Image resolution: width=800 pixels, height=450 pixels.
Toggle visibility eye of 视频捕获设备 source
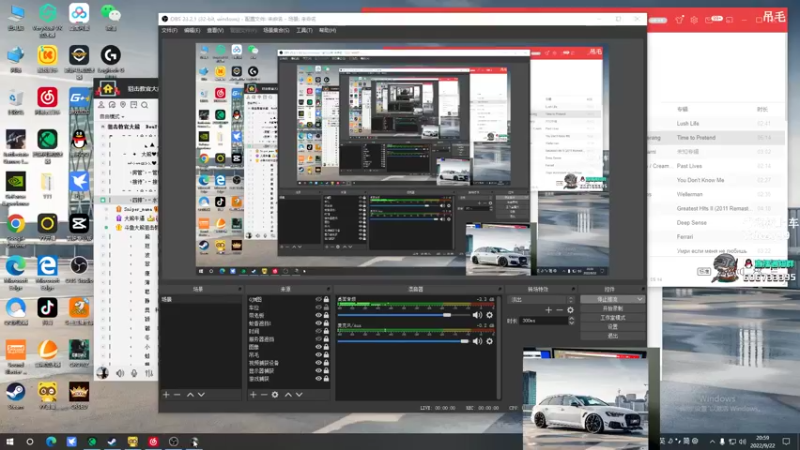pyautogui.click(x=318, y=363)
